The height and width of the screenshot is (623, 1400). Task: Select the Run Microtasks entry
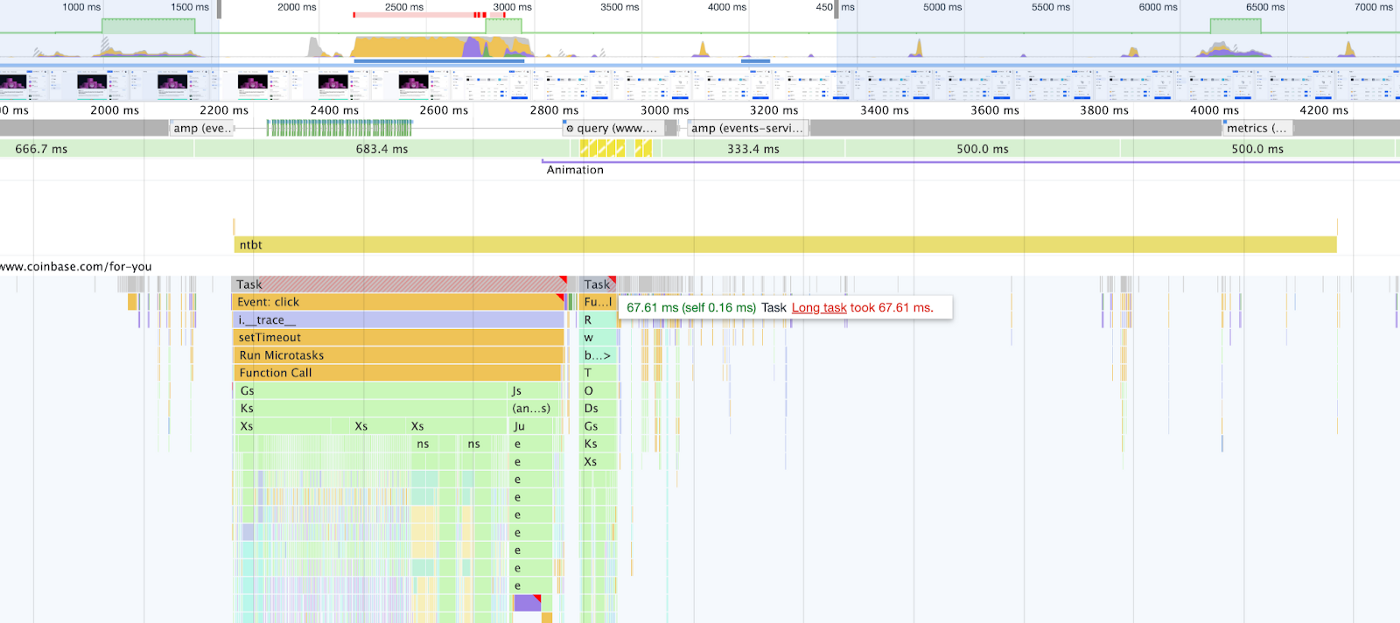(x=398, y=355)
